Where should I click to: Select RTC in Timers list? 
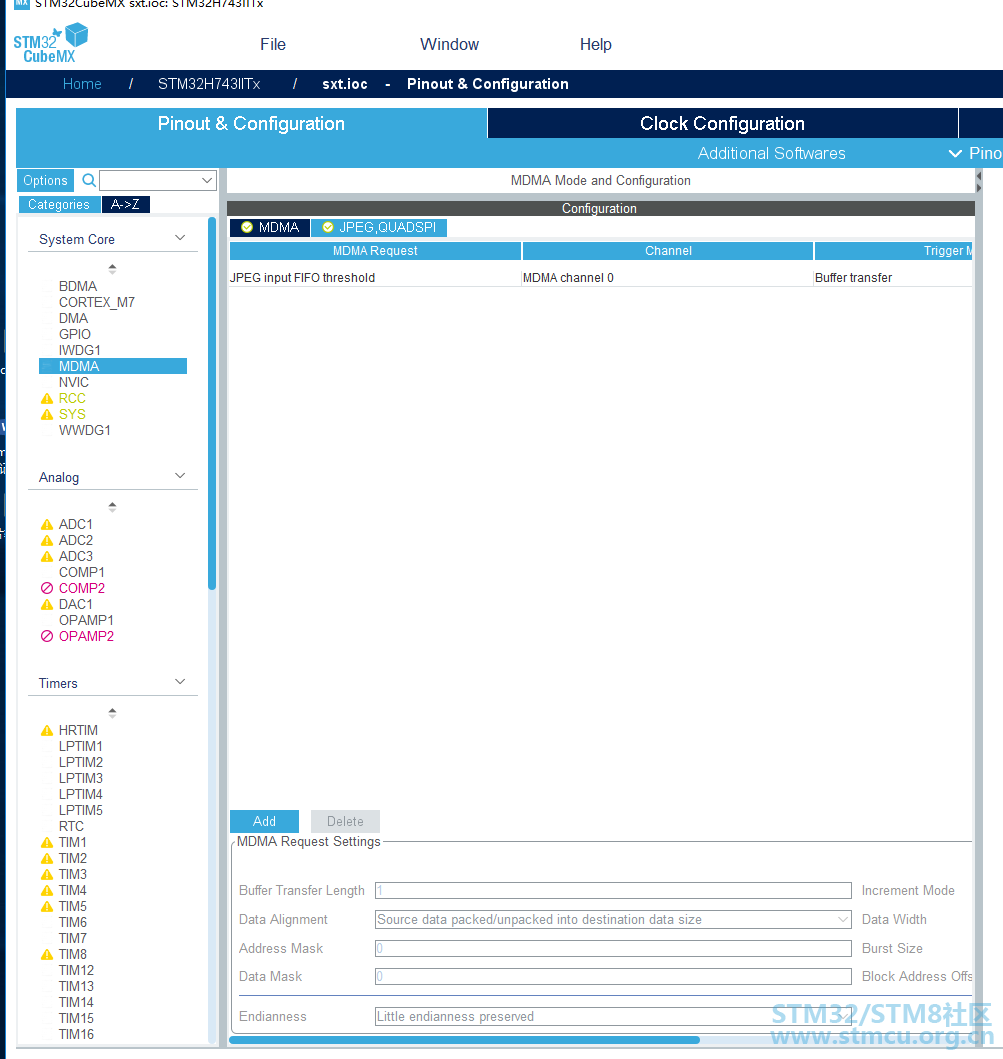(71, 827)
